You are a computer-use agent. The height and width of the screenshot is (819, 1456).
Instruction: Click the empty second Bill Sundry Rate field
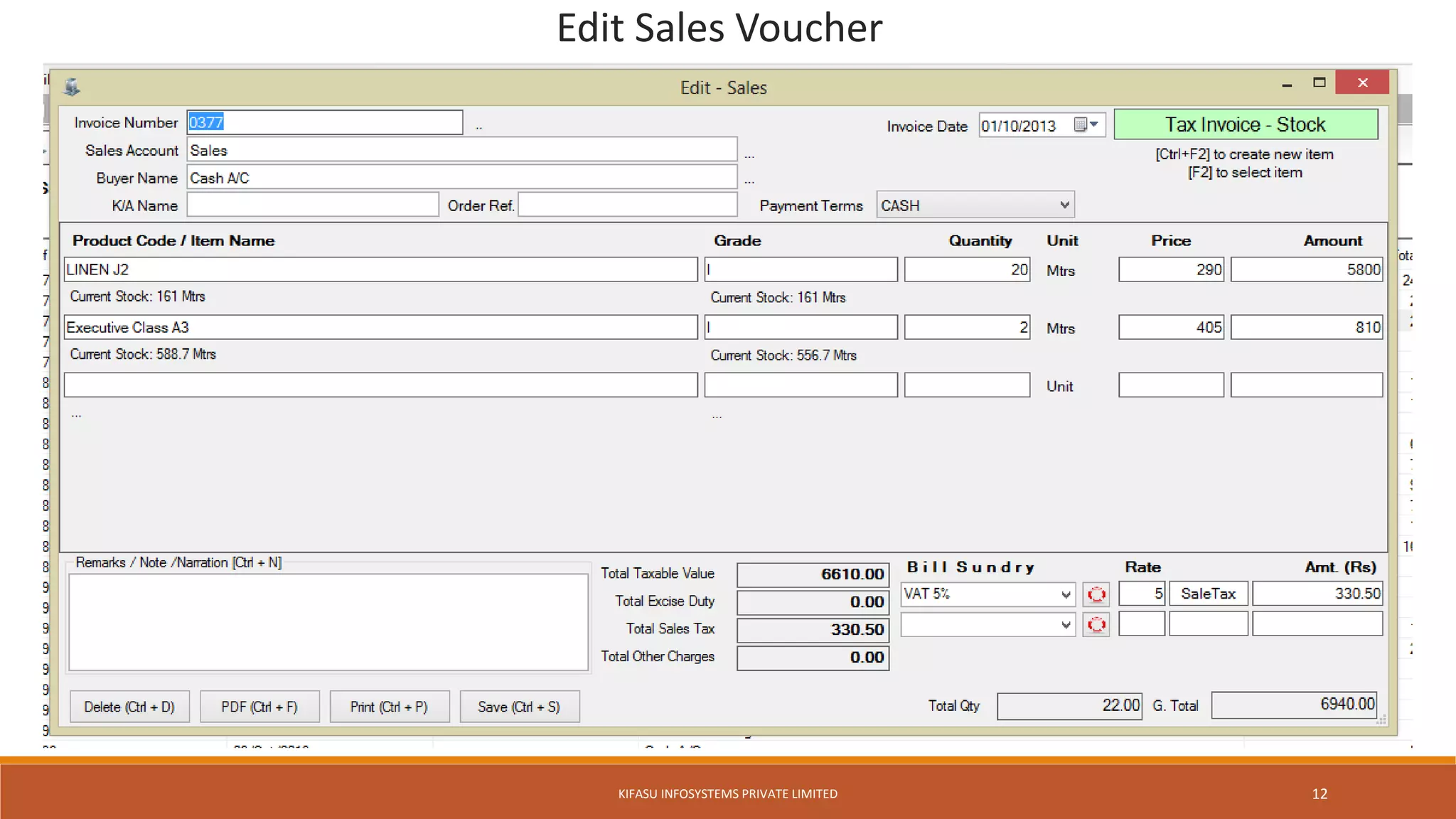point(1142,623)
